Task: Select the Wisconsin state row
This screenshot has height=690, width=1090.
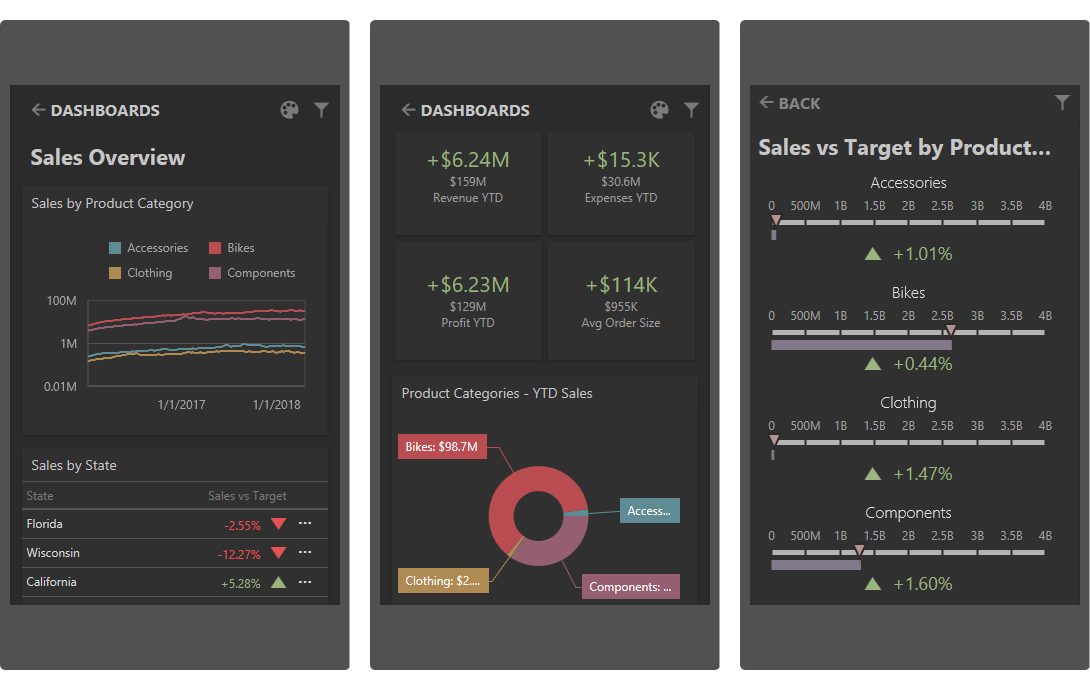Action: click(x=174, y=553)
